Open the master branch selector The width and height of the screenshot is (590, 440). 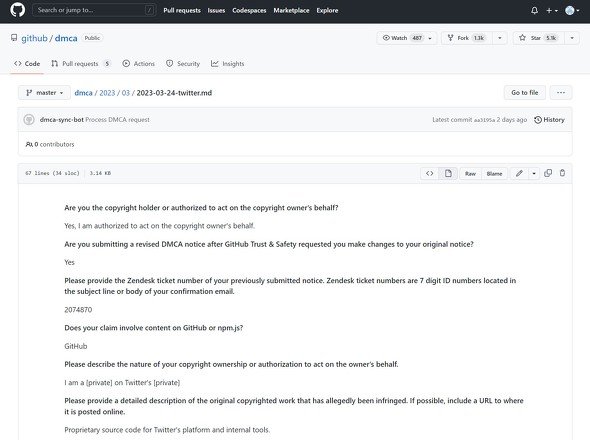point(44,93)
